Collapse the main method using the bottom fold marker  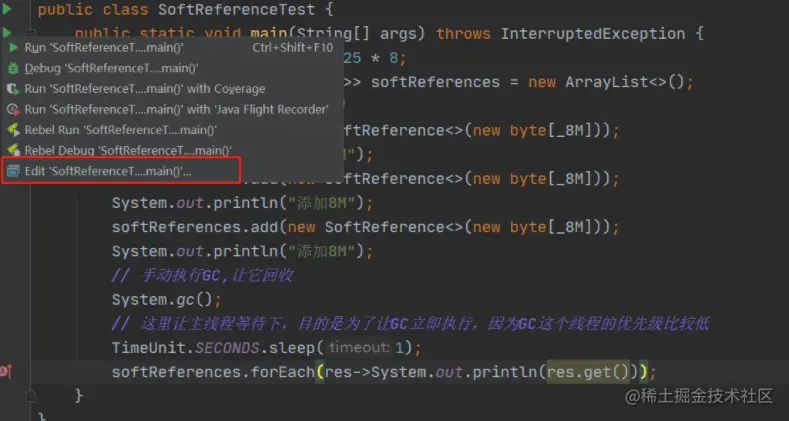[x=31, y=395]
